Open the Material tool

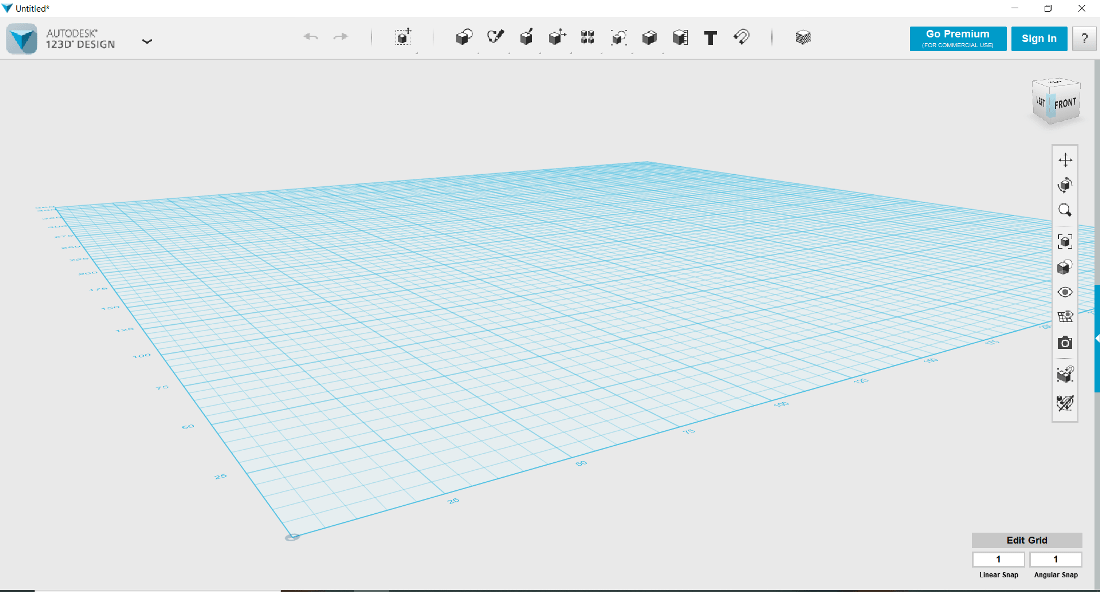click(803, 38)
